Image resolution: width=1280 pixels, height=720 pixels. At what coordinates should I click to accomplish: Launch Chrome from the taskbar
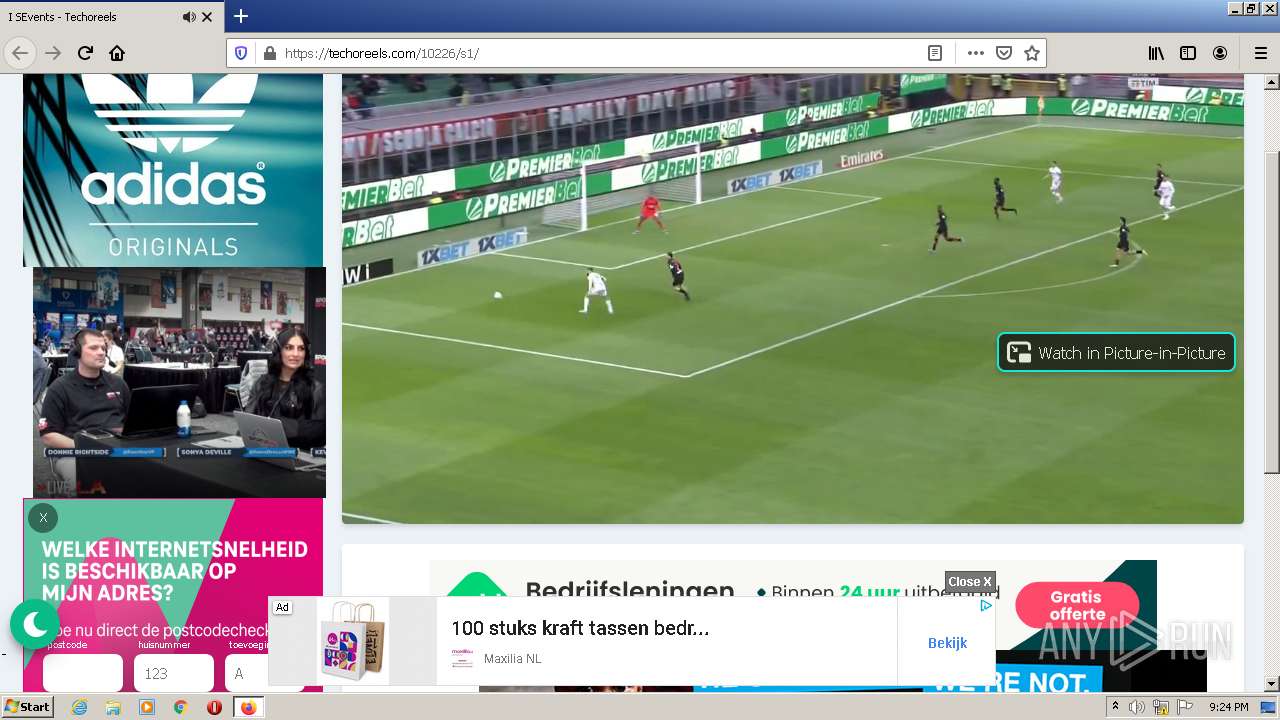tap(180, 707)
